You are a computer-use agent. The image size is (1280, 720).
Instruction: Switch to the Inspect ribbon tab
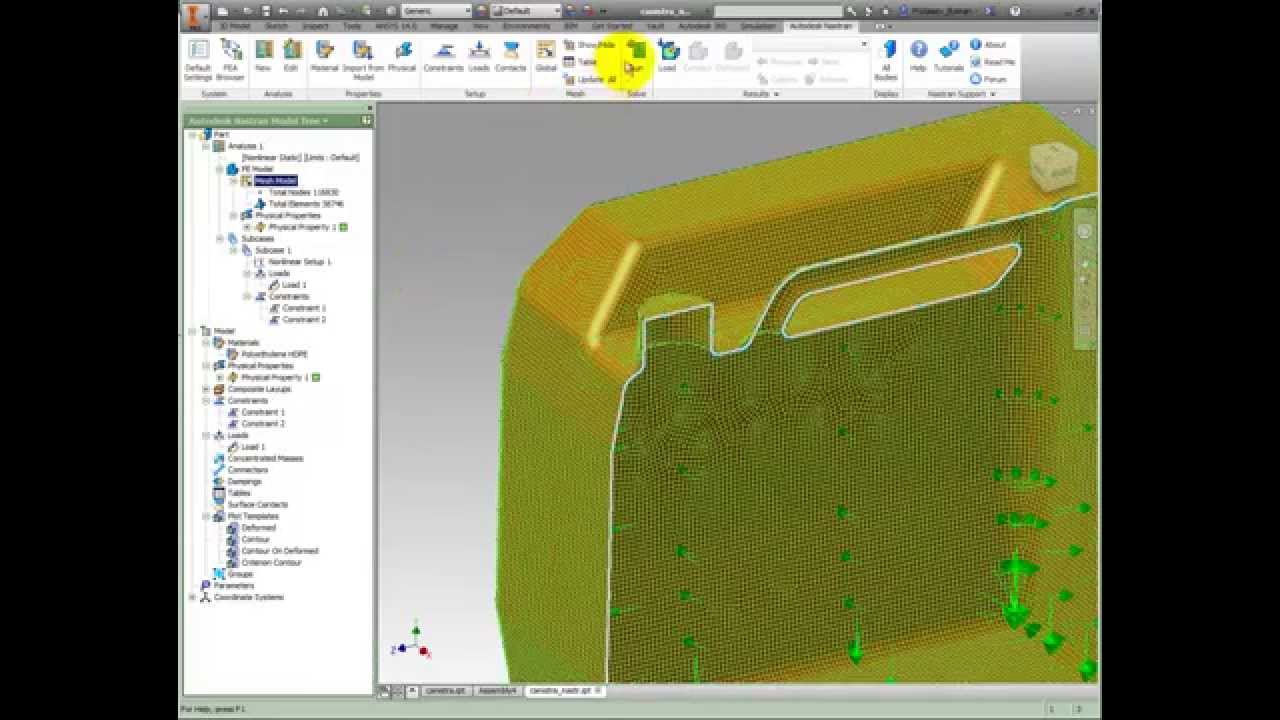coord(315,26)
